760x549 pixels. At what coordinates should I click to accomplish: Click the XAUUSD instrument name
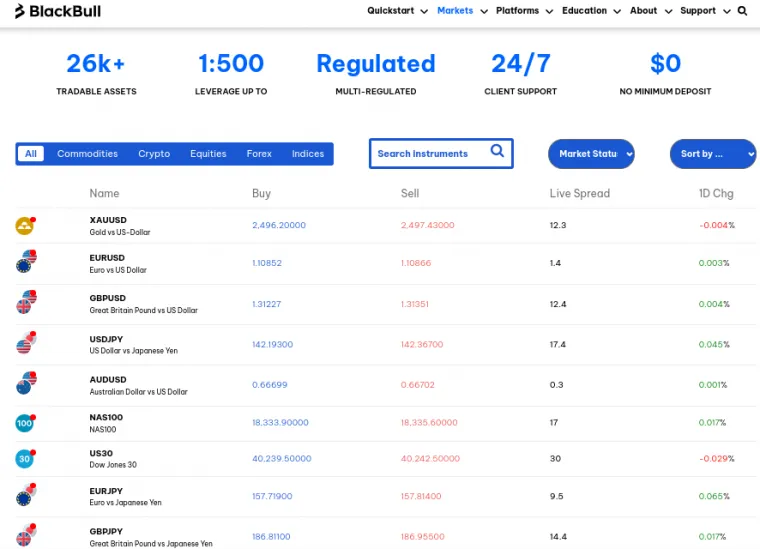(x=108, y=220)
